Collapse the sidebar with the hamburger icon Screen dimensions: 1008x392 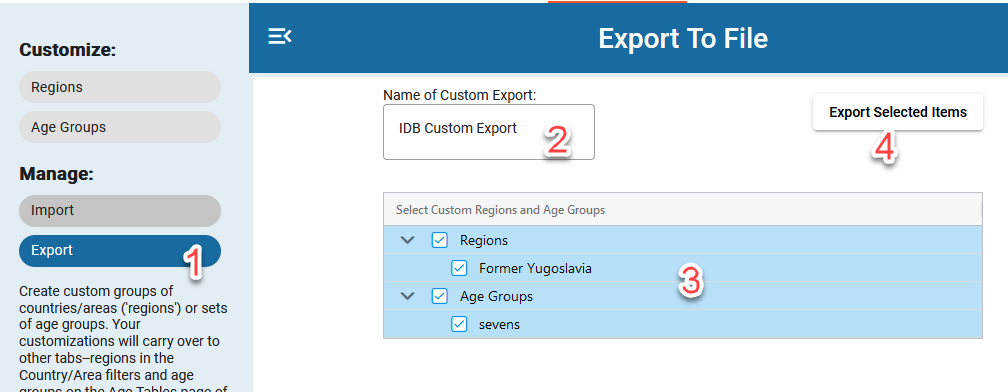tap(280, 37)
